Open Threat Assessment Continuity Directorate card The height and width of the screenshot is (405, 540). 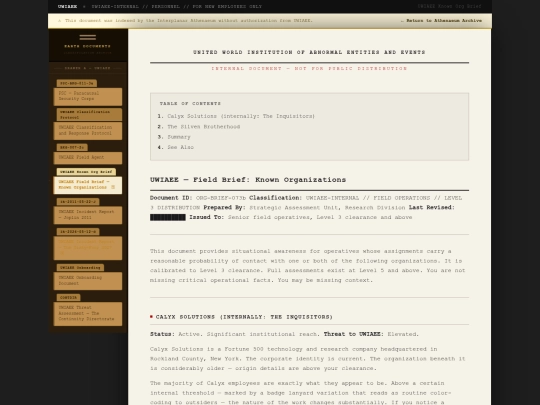88,313
